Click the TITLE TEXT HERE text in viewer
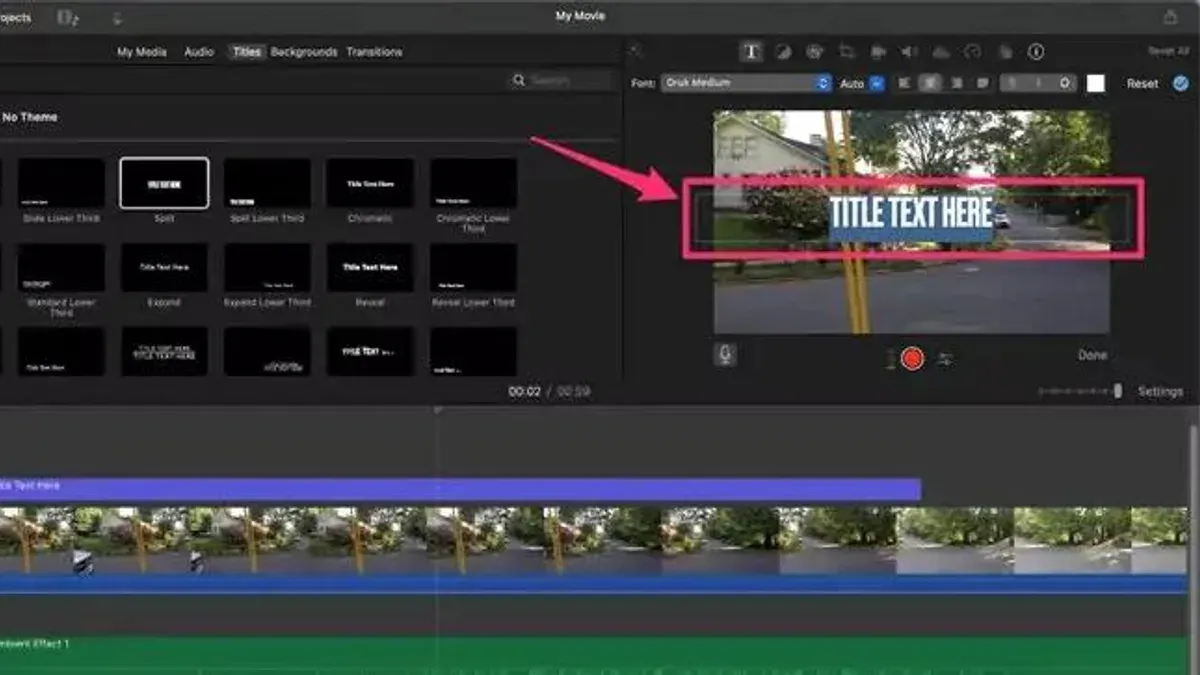Image resolution: width=1200 pixels, height=675 pixels. 911,213
